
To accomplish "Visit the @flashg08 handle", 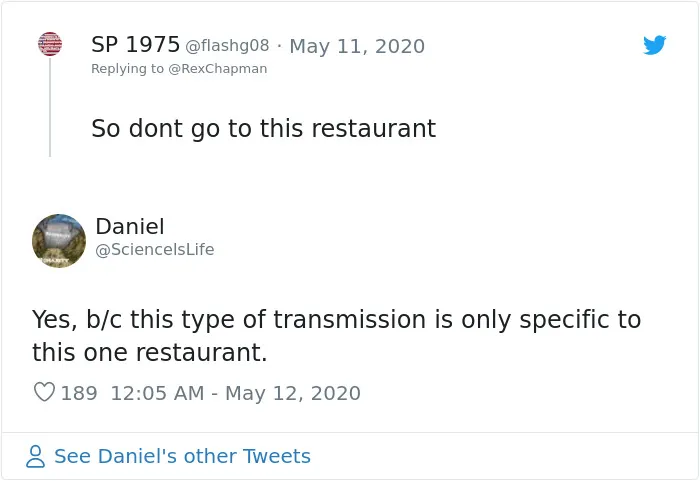I will pos(227,46).
